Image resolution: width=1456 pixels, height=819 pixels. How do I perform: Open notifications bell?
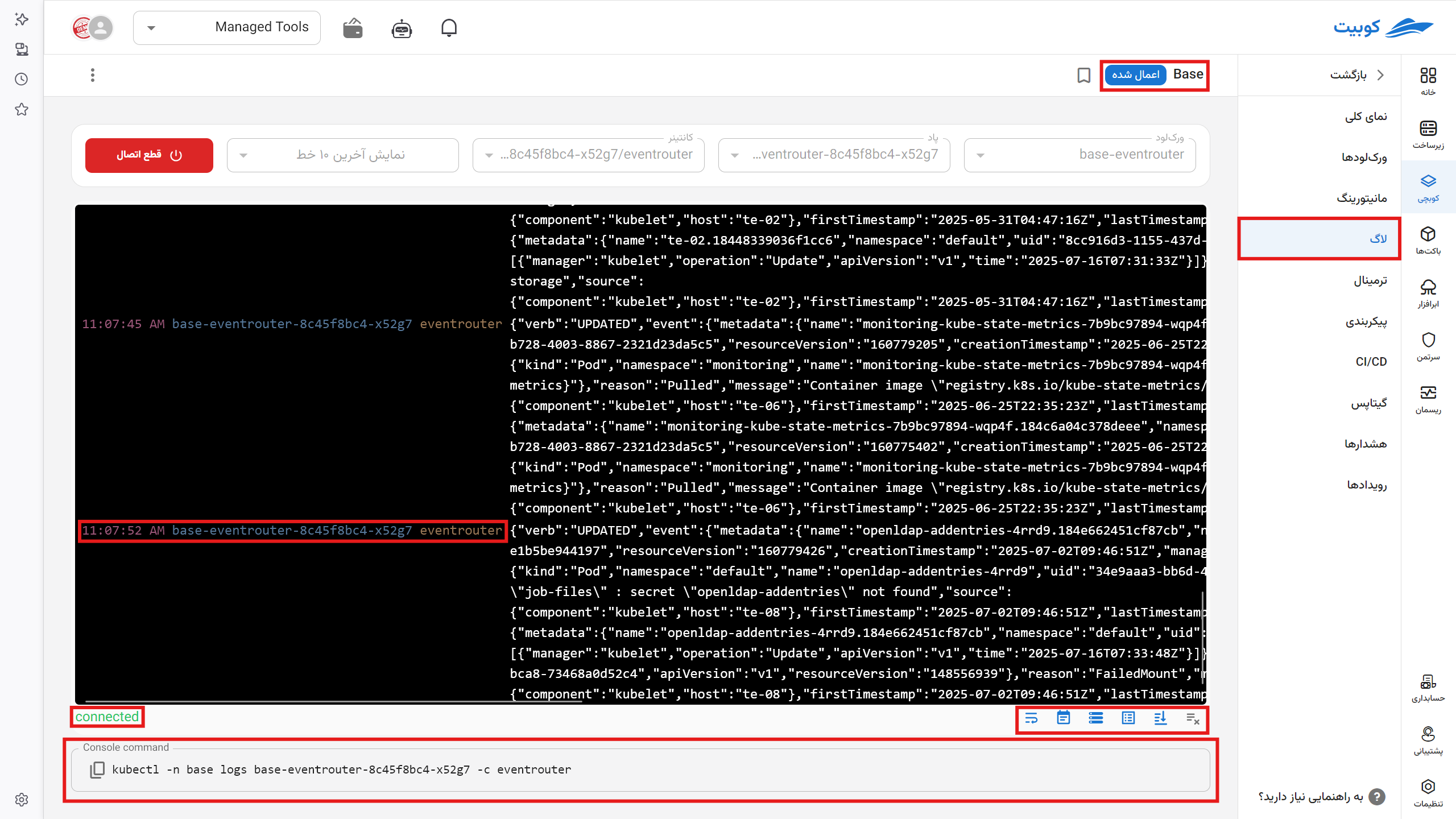pyautogui.click(x=449, y=27)
